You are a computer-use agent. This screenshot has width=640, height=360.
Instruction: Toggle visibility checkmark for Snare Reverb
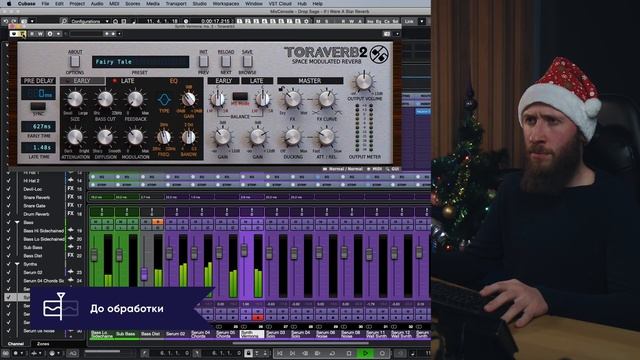pos(9,197)
